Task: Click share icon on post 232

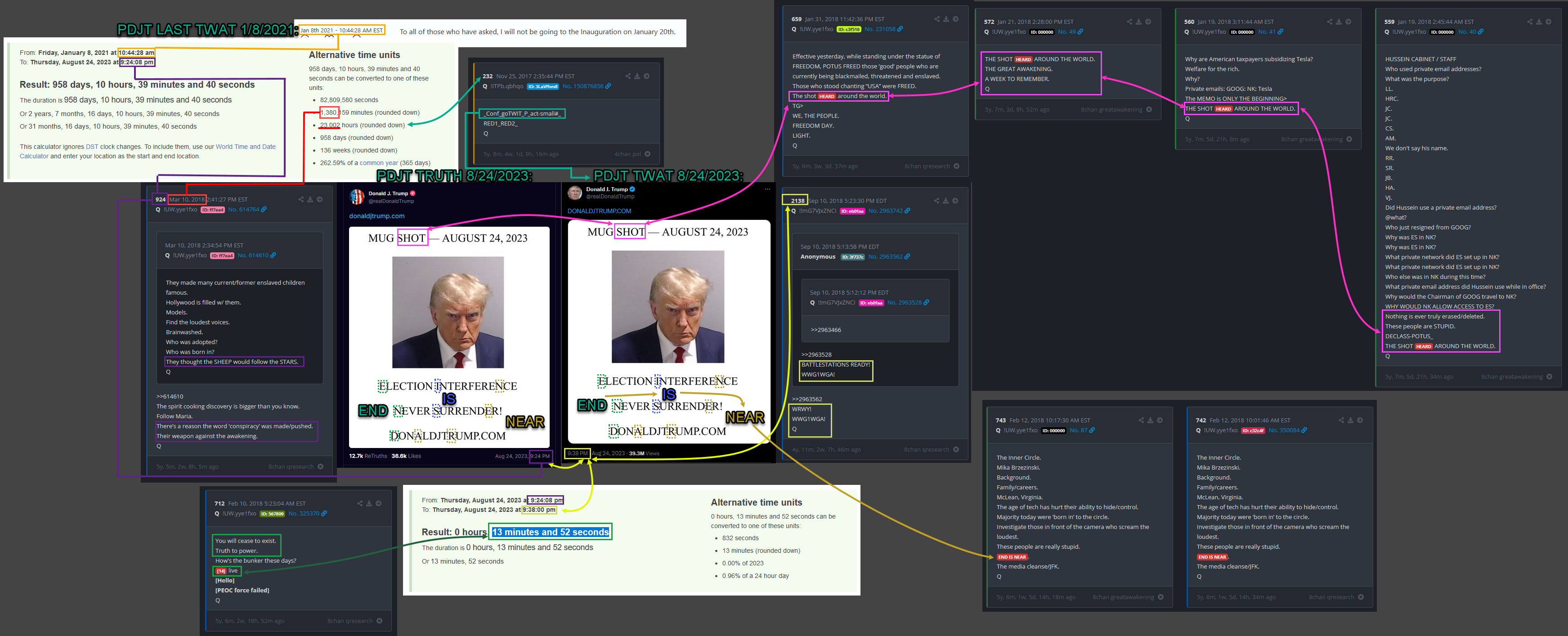Action: click(x=627, y=76)
